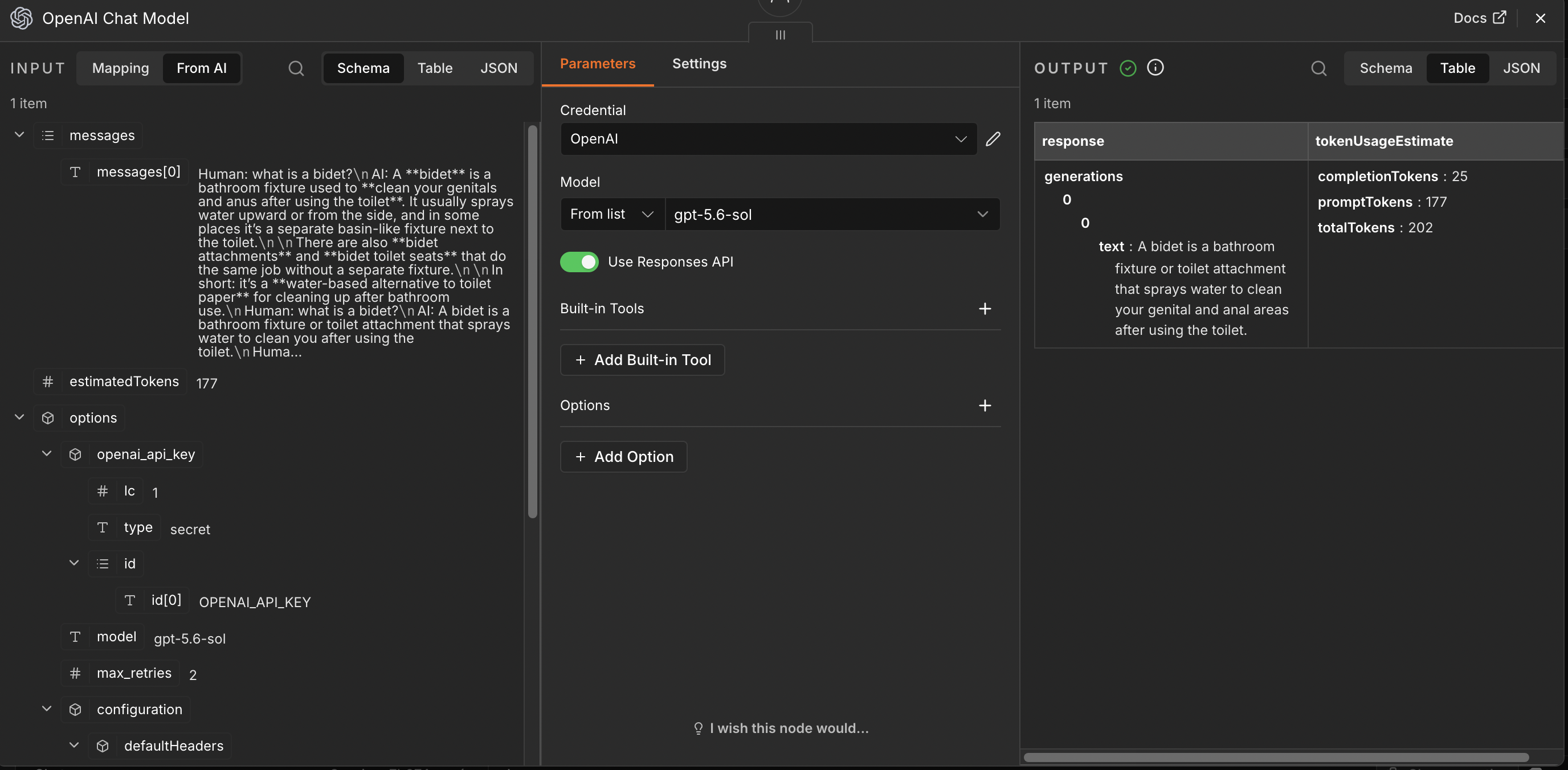Image resolution: width=1568 pixels, height=770 pixels.
Task: Click the totalTokens 202 entry
Action: tap(1375, 227)
